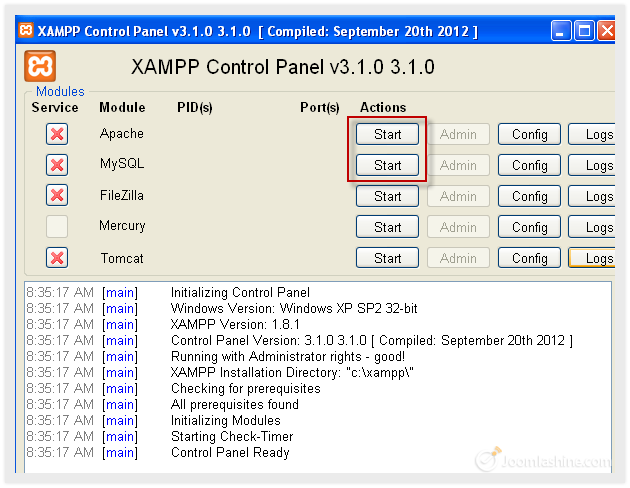Open Config for Apache
Image resolution: width=630 pixels, height=488 pixels.
[529, 135]
